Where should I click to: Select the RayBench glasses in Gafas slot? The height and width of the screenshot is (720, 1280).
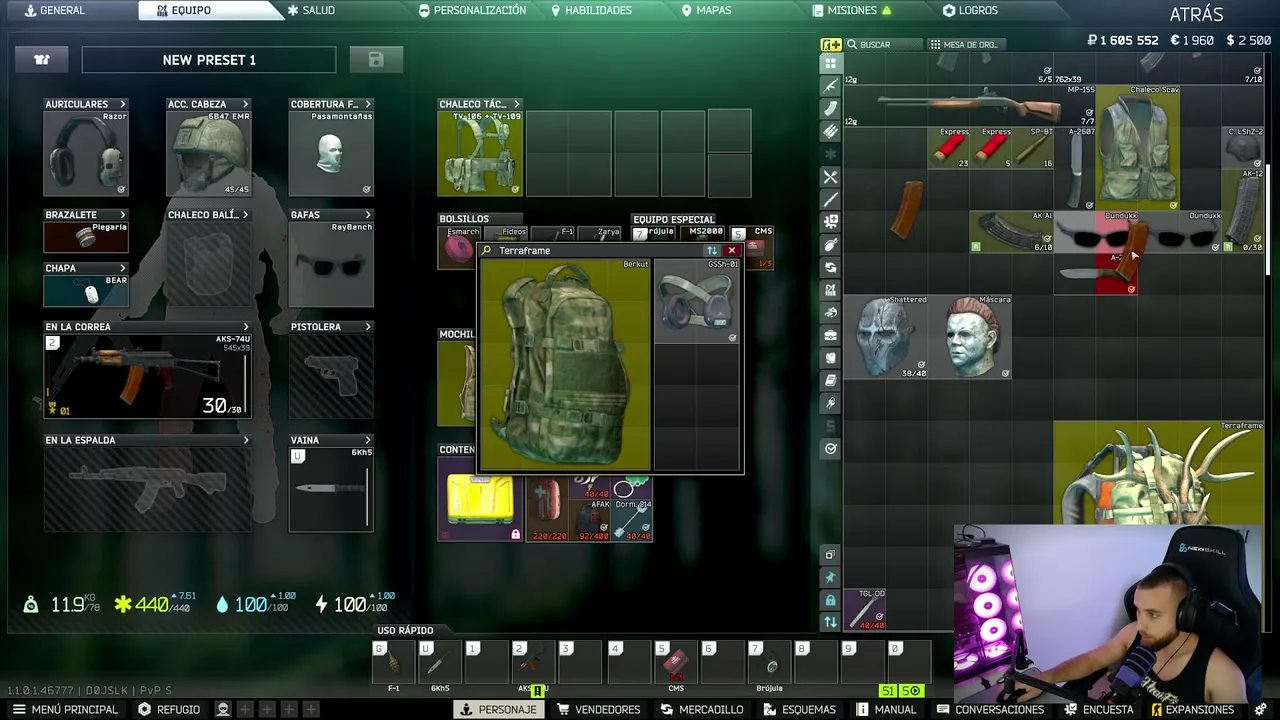pos(331,264)
